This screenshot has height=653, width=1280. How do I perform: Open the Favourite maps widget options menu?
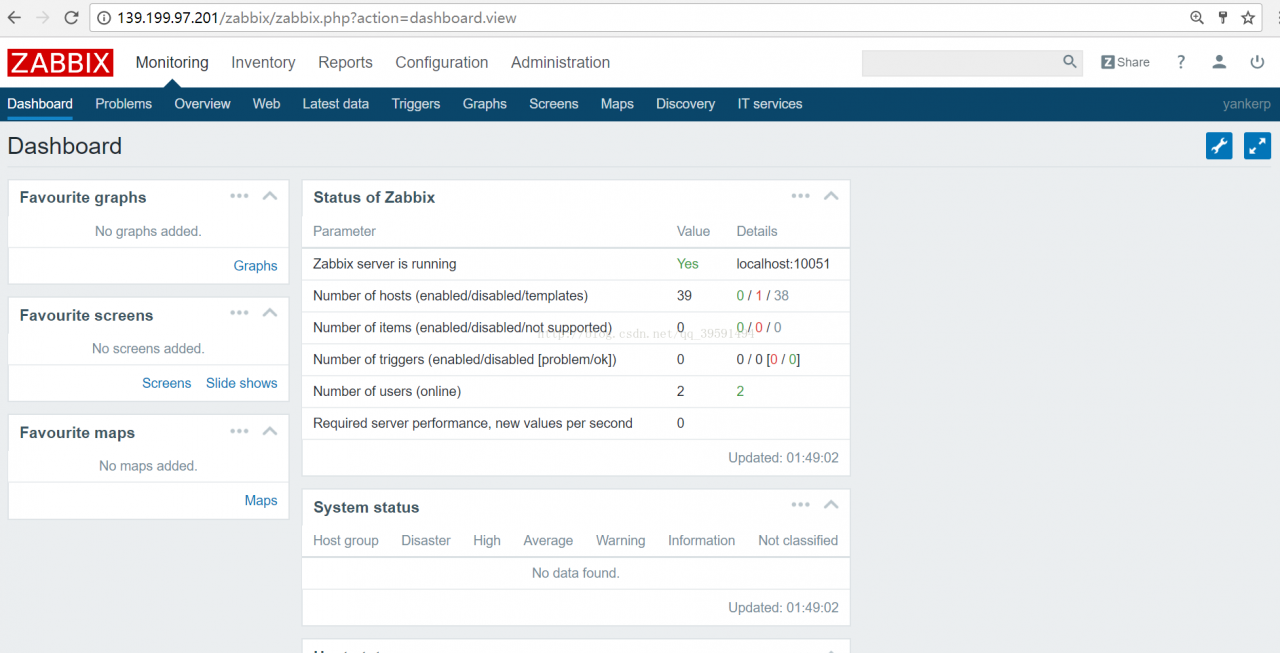[239, 431]
